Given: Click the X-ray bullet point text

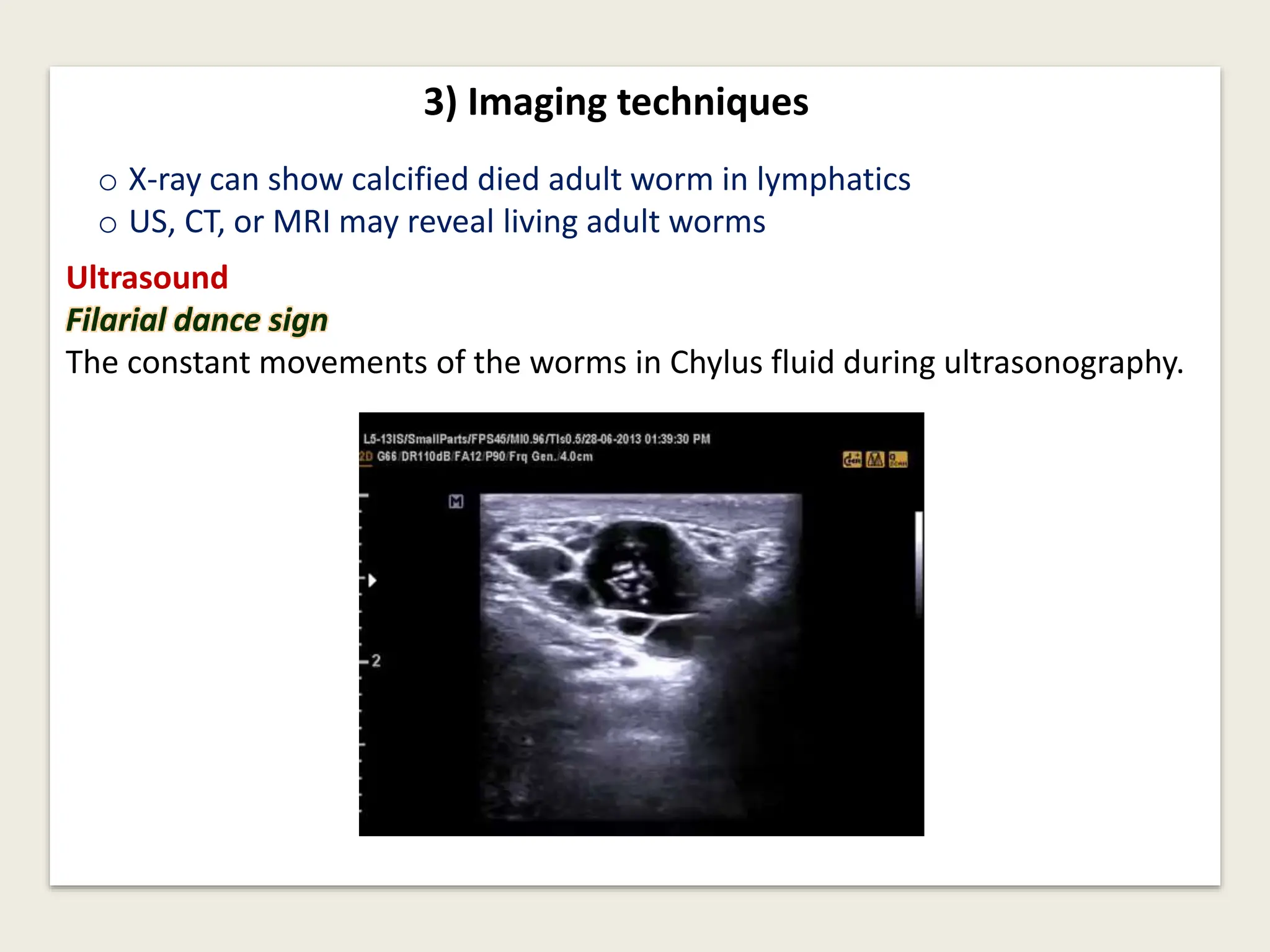Looking at the screenshot, I should (x=519, y=179).
